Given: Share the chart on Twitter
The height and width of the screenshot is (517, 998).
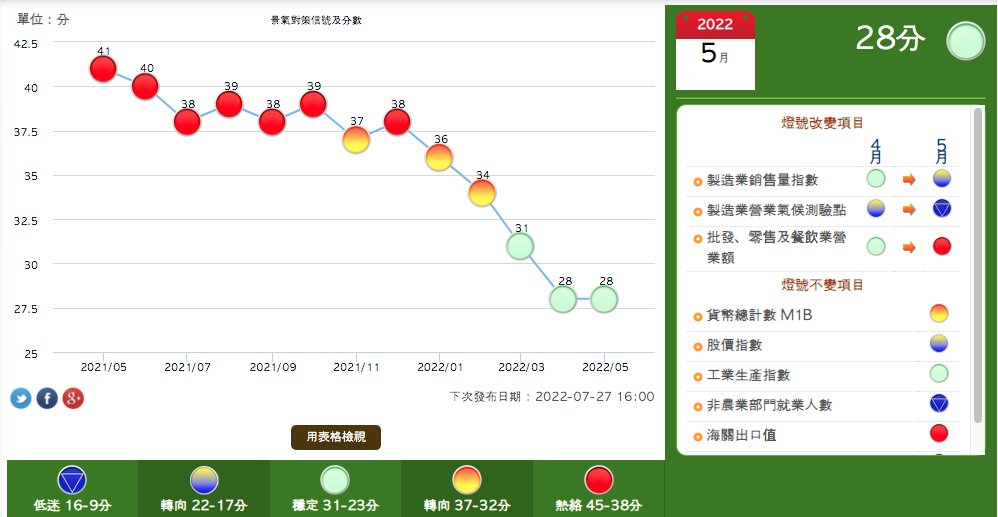Looking at the screenshot, I should 21,399.
